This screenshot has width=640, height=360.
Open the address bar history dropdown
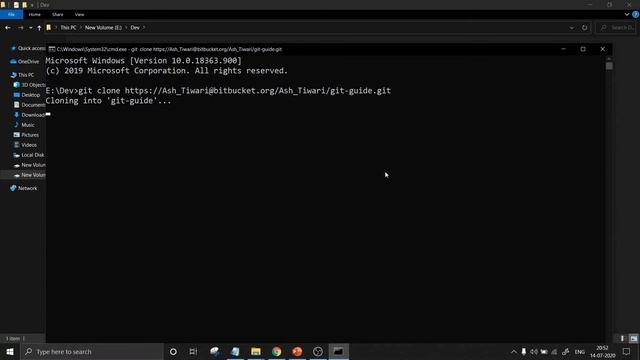pyautogui.click(x=571, y=28)
